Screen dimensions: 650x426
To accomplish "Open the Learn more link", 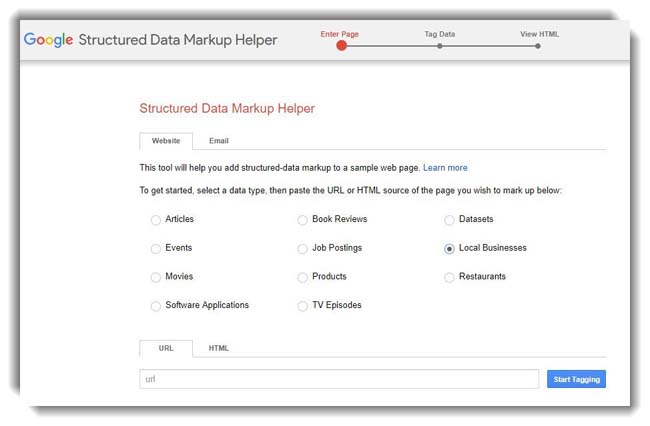I will (445, 168).
